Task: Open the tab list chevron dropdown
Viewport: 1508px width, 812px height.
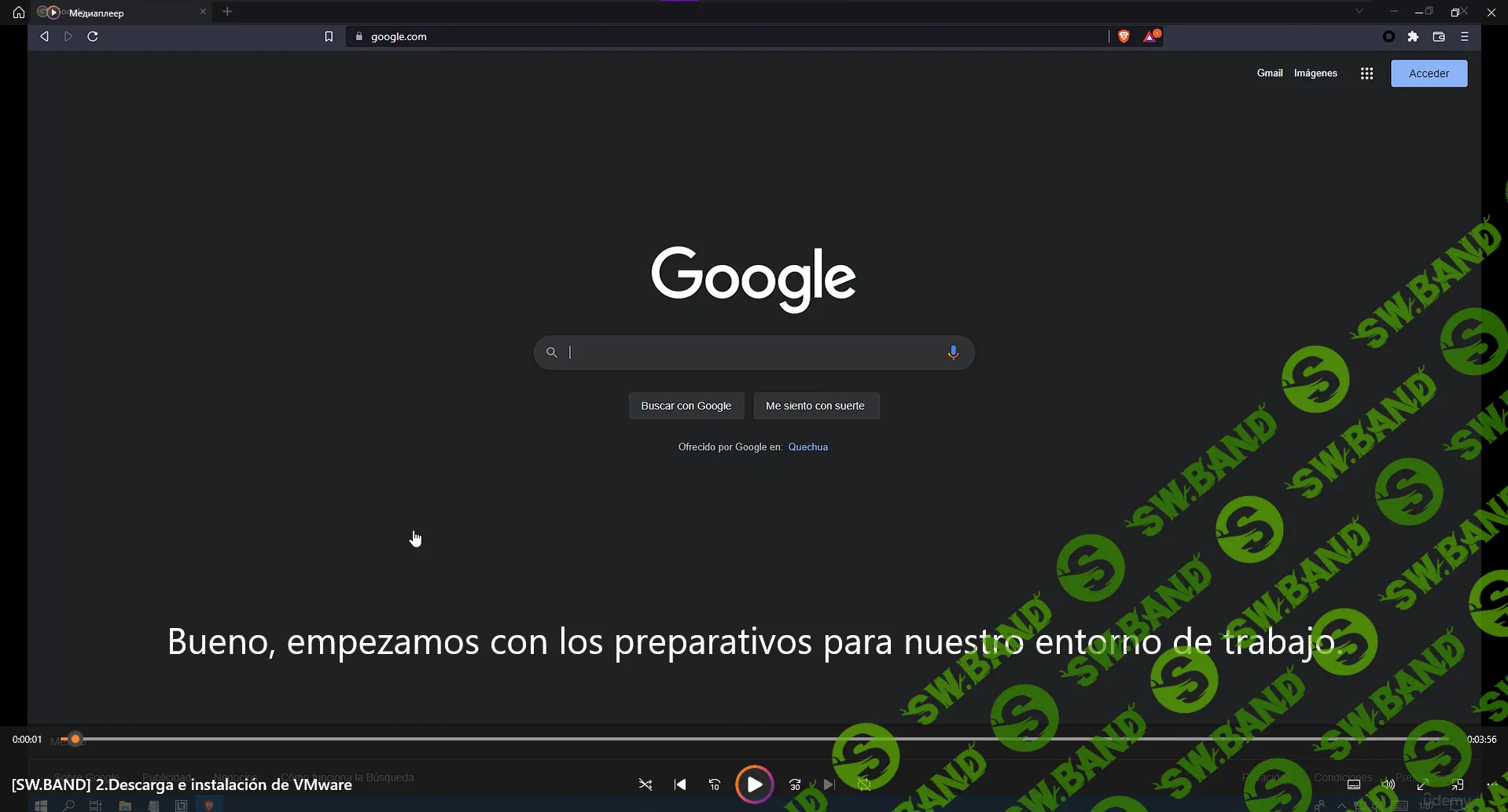Action: tap(1359, 11)
